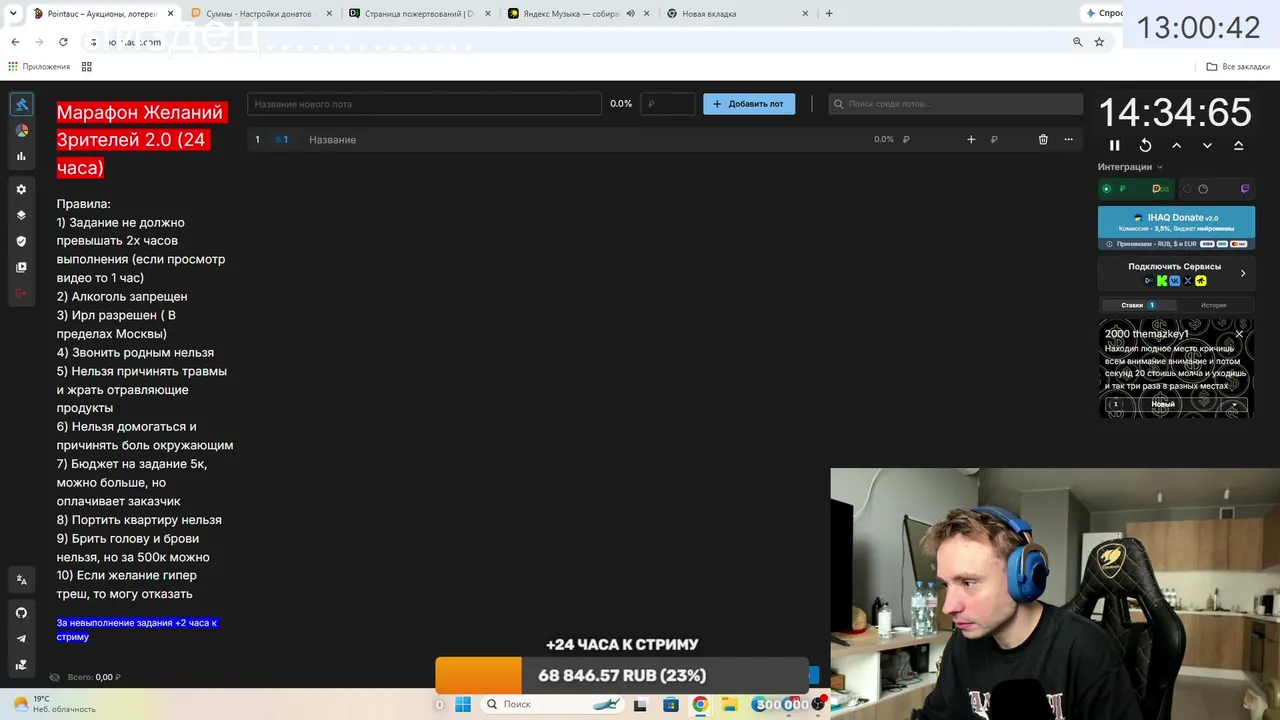The image size is (1280, 720).
Task: Open the auction gavel page in sidebar
Action: 21,104
